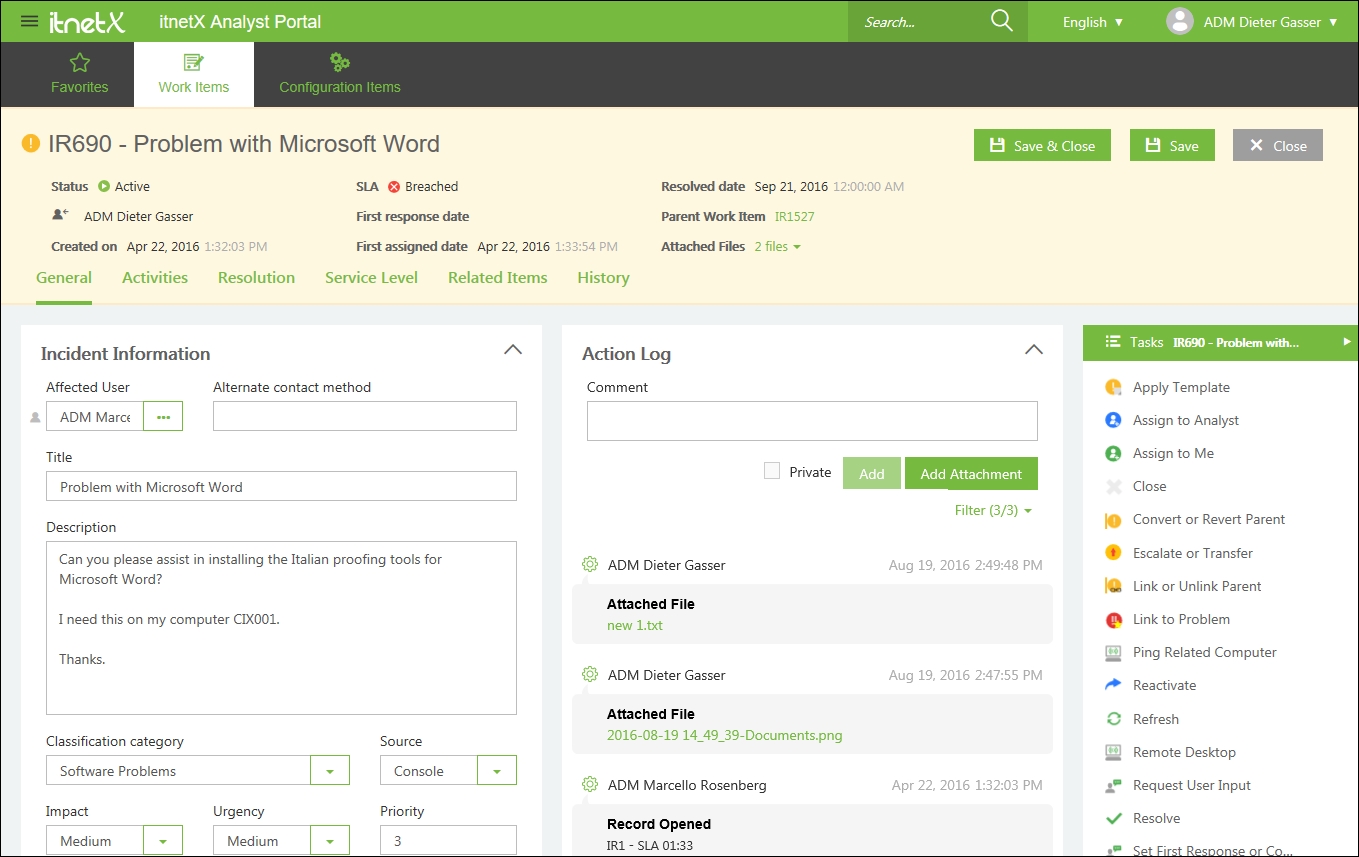The width and height of the screenshot is (1359, 857).
Task: Open the ADM Dieter Gasser user menu
Action: point(1270,22)
